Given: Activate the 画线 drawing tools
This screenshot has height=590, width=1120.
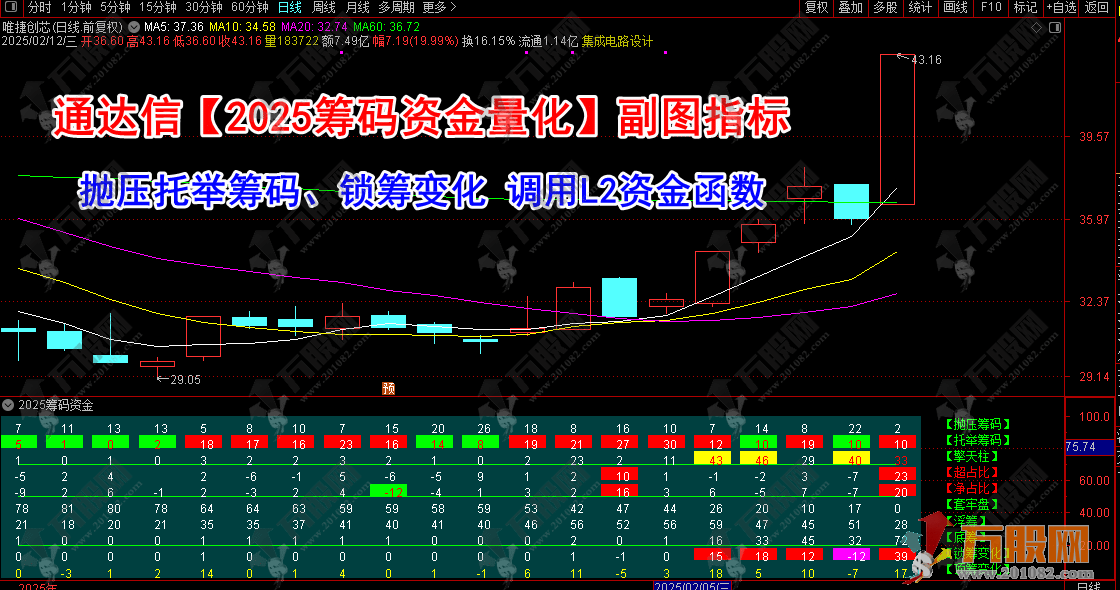Looking at the screenshot, I should pos(955,7).
